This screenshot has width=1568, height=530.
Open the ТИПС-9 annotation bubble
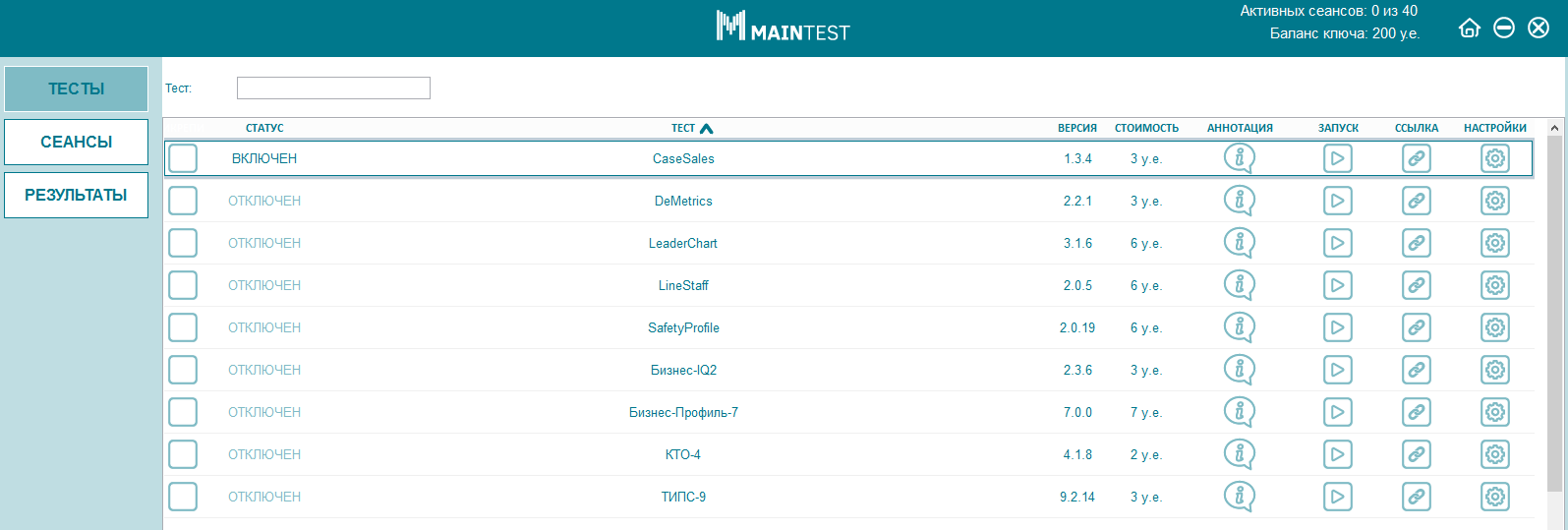click(x=1239, y=497)
